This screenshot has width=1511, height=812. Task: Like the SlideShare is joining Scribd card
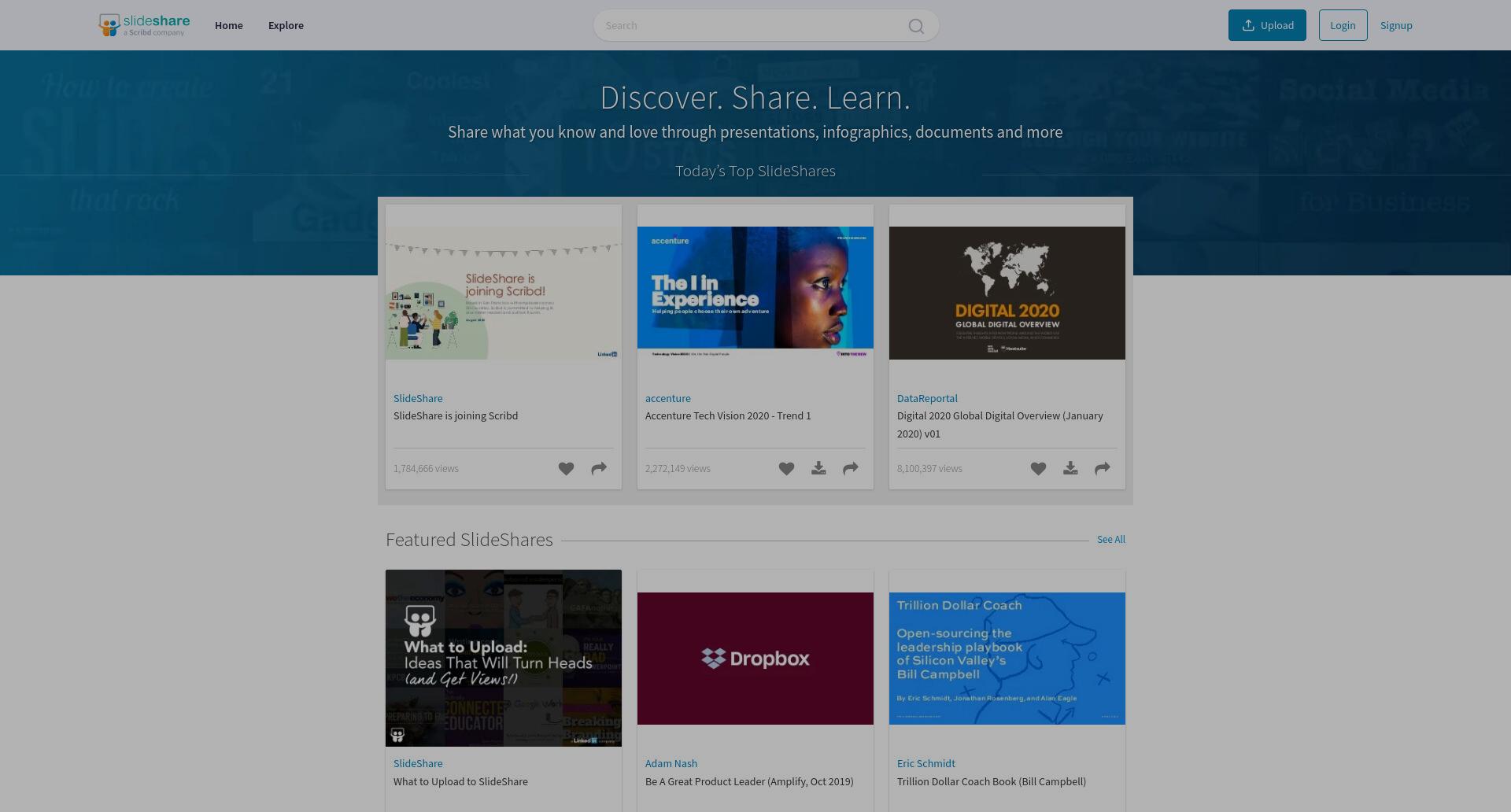click(566, 469)
